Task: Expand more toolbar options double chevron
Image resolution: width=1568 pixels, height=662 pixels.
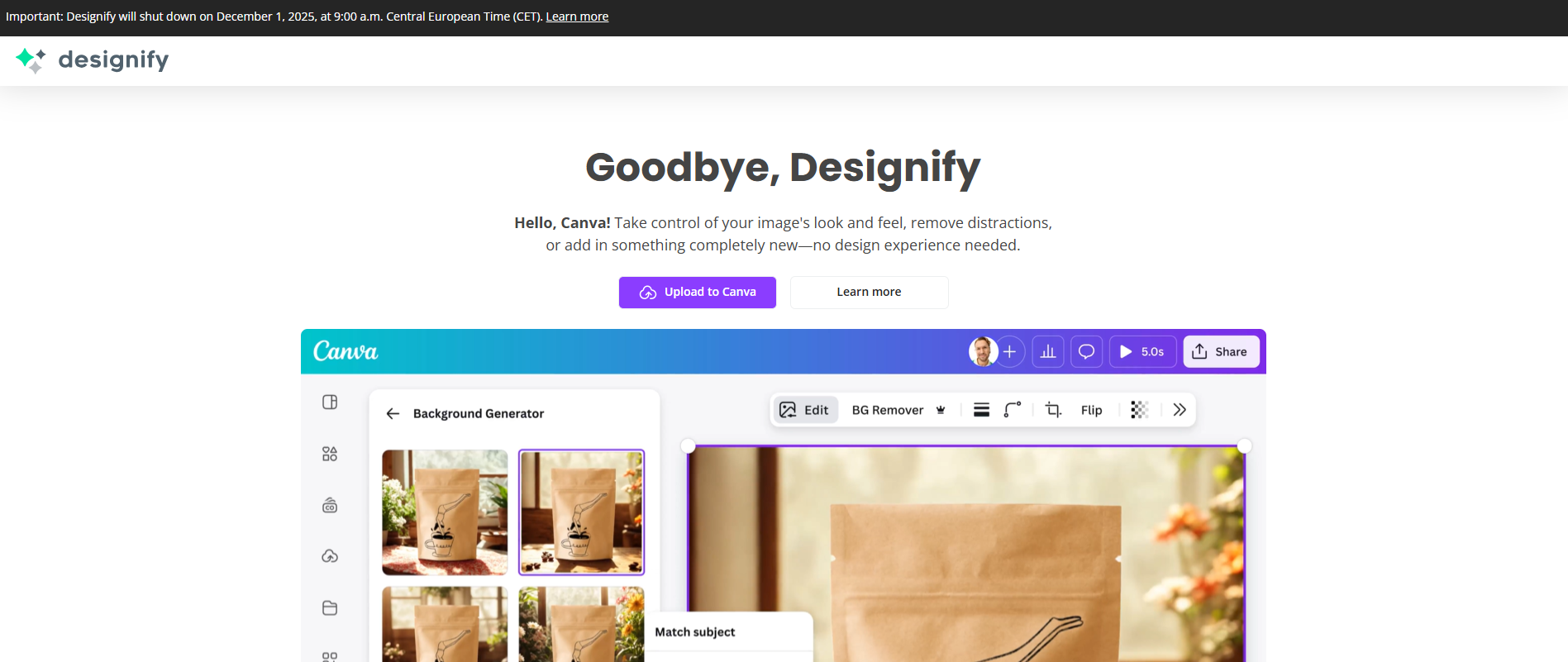Action: (x=1180, y=410)
